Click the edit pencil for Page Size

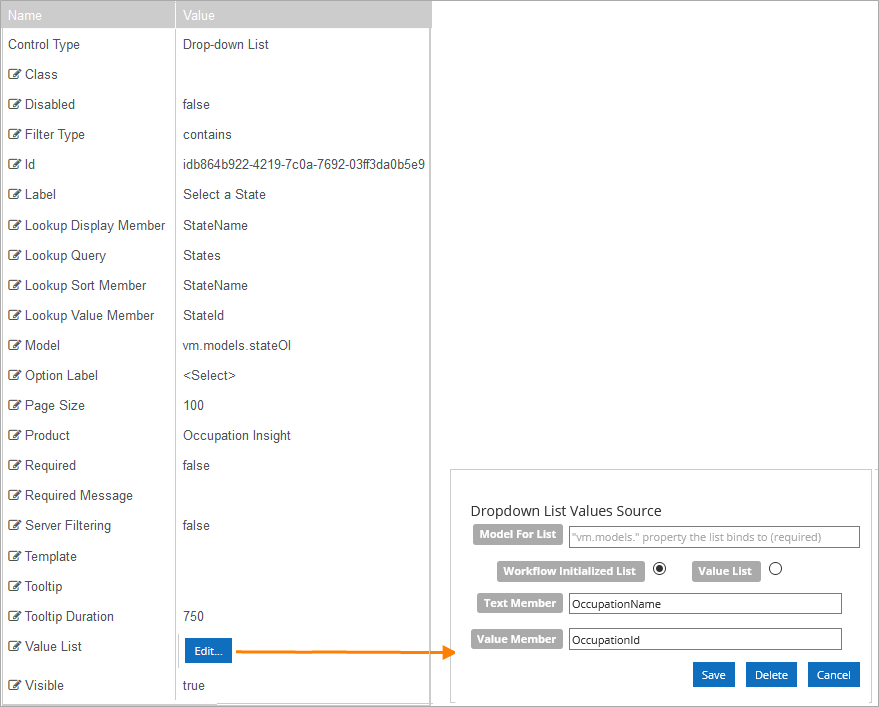pos(14,405)
